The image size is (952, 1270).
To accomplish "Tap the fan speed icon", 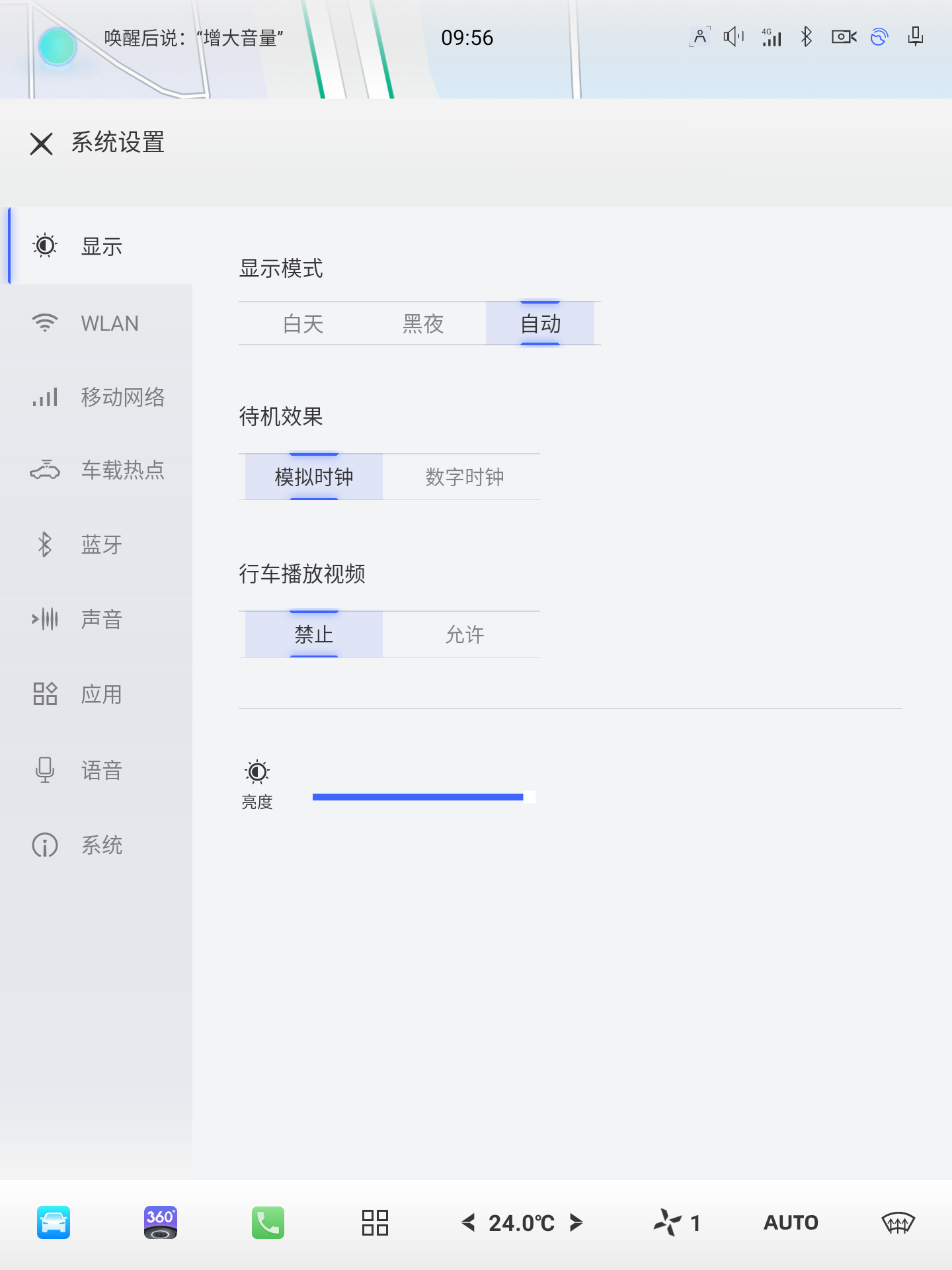I will (668, 1222).
